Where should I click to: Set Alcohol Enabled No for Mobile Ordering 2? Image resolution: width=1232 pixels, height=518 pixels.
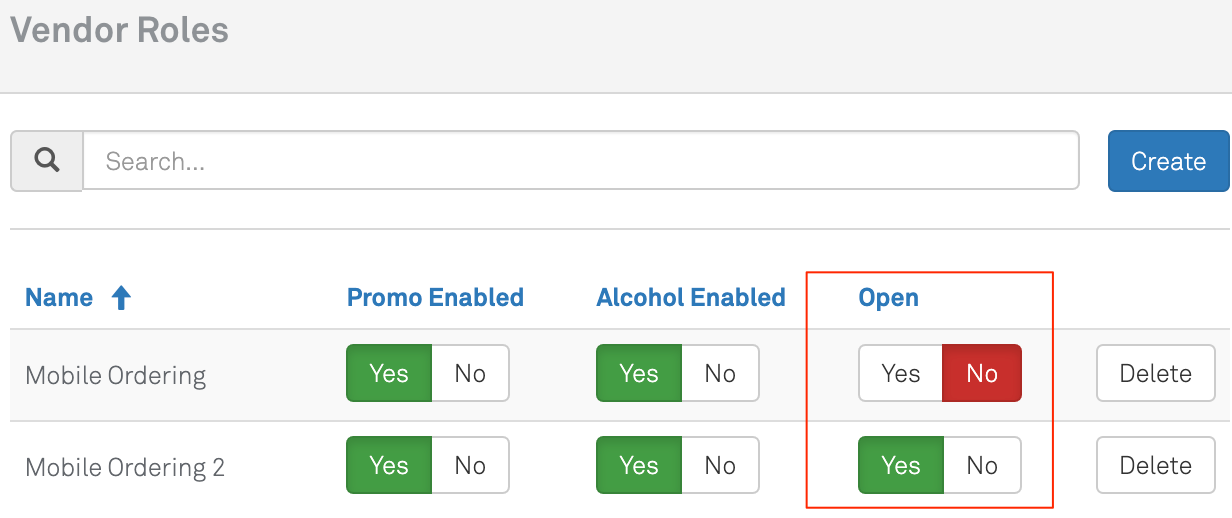tap(720, 466)
